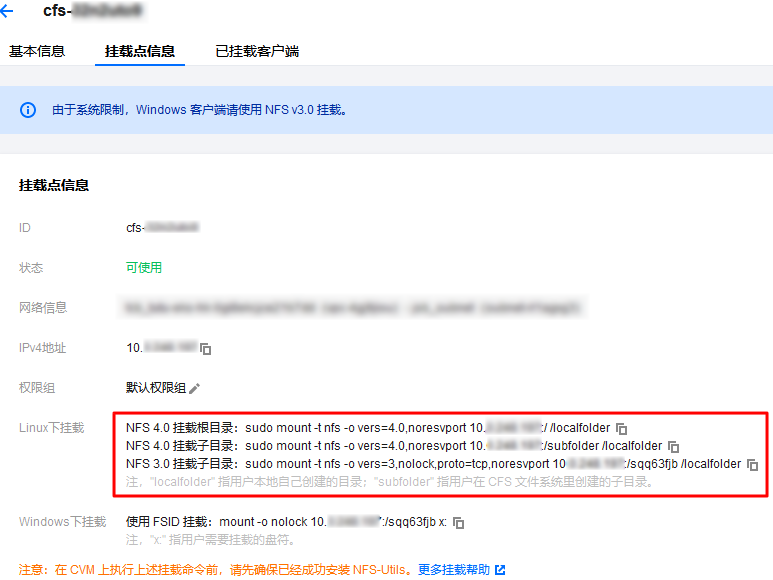The width and height of the screenshot is (773, 580).
Task: Edit the 默认权限组 permission group
Action: (x=195, y=388)
